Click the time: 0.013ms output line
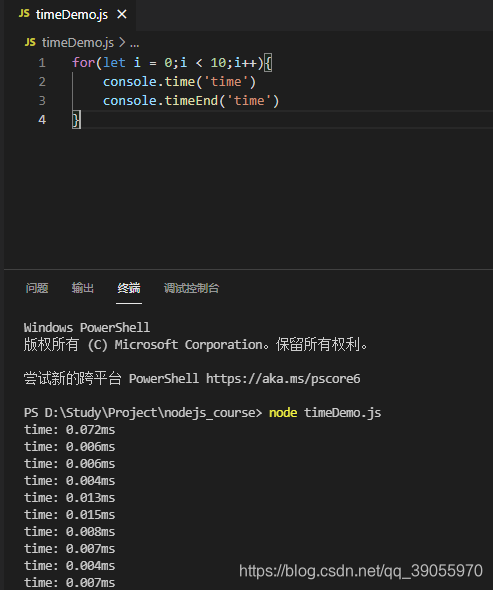The image size is (493, 590). coord(70,498)
